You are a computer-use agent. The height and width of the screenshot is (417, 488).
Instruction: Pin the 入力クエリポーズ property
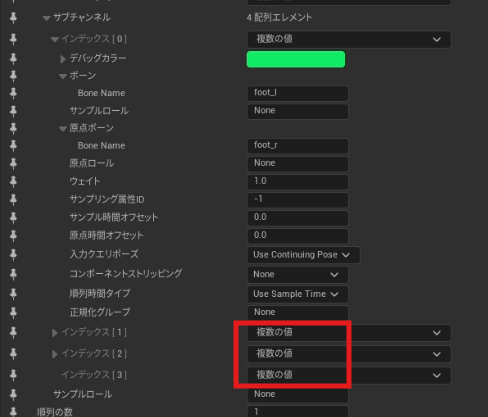[13, 255]
